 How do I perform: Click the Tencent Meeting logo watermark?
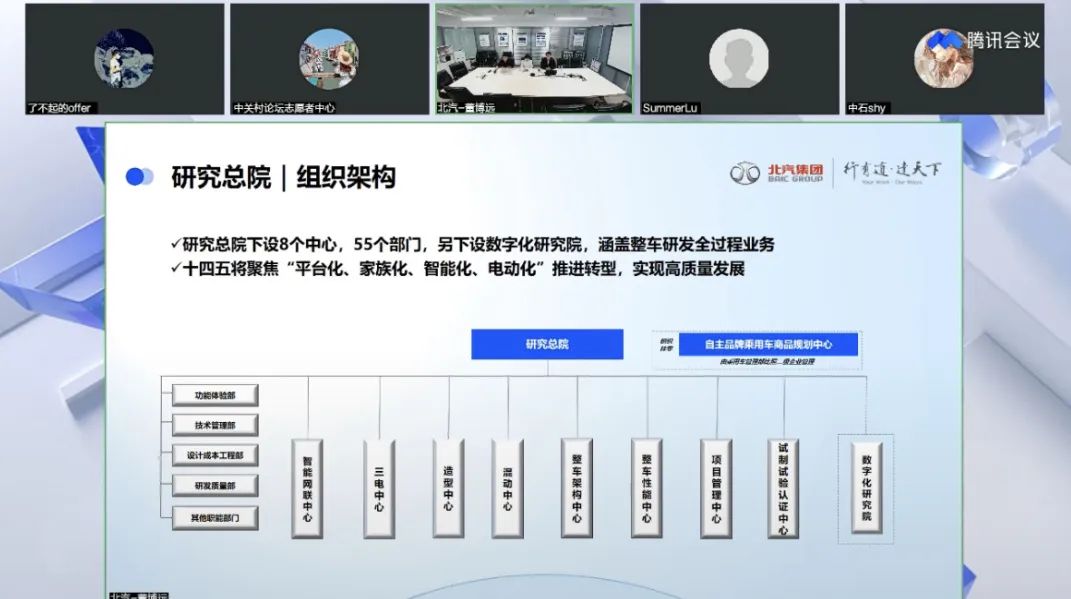coord(985,40)
